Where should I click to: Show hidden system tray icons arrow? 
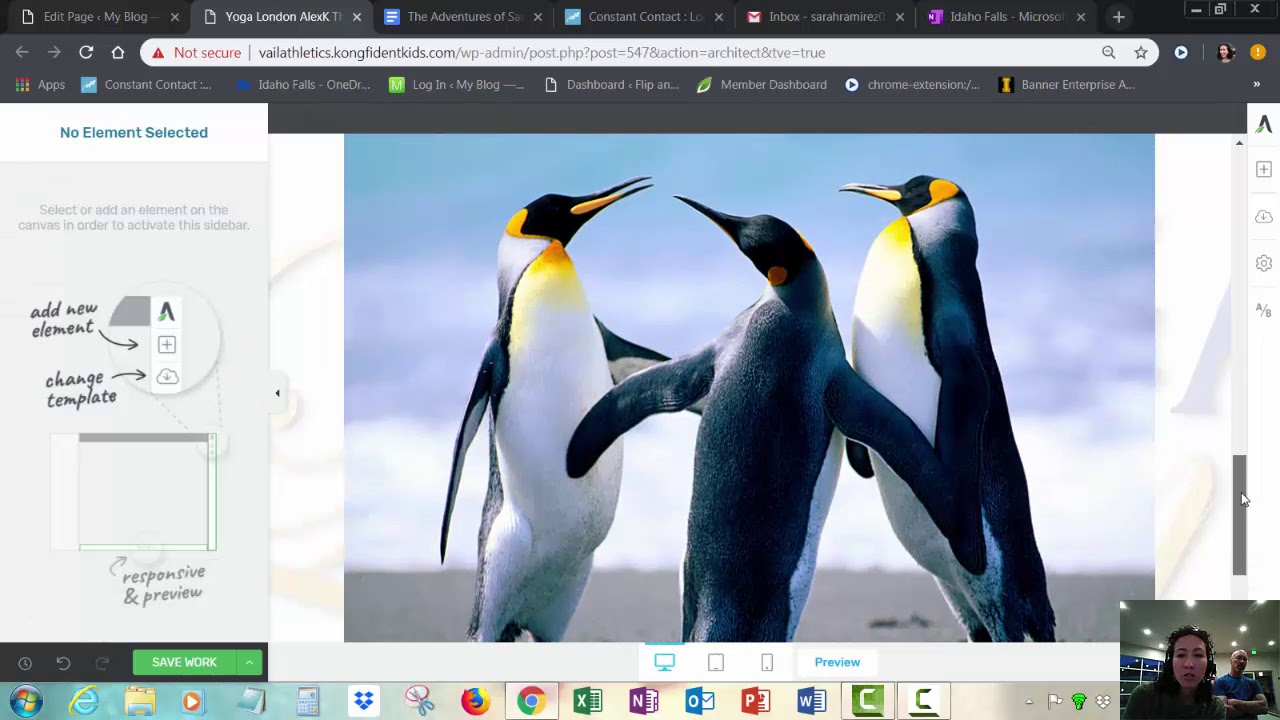click(x=1029, y=701)
